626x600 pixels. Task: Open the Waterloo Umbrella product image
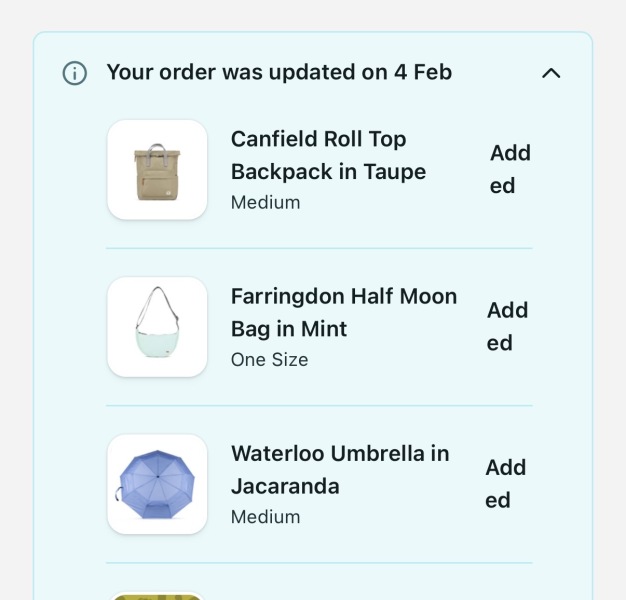click(157, 484)
